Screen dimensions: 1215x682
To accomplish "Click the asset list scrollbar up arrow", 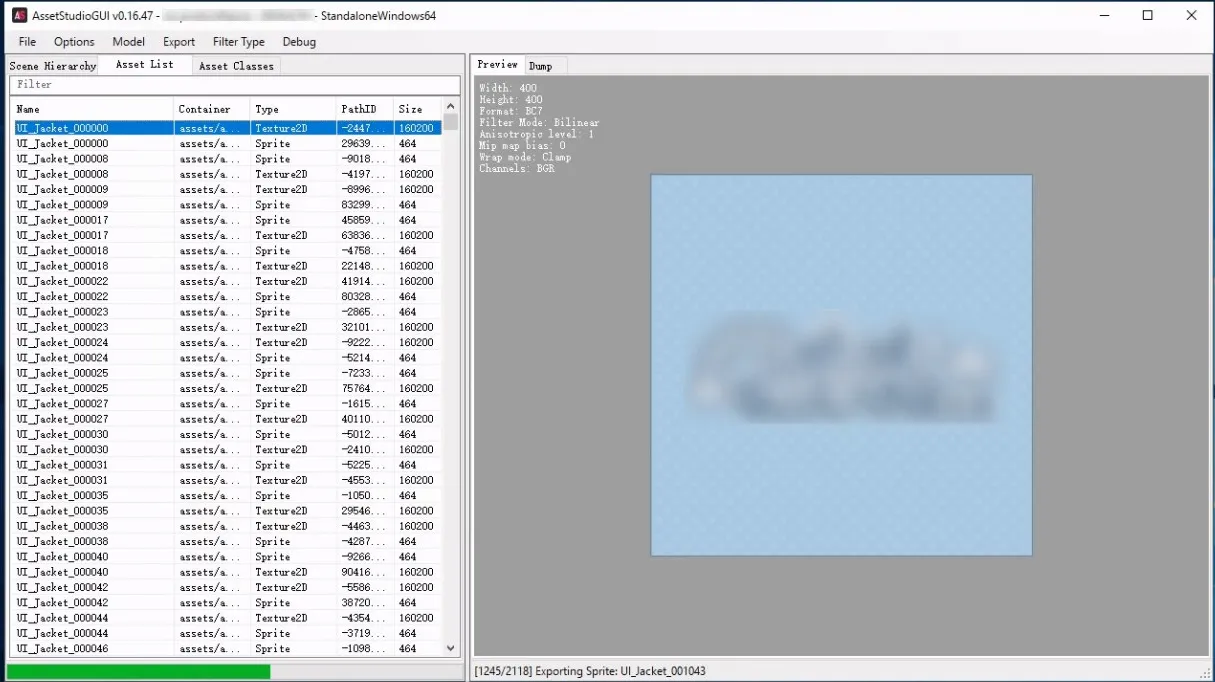I will [x=450, y=108].
